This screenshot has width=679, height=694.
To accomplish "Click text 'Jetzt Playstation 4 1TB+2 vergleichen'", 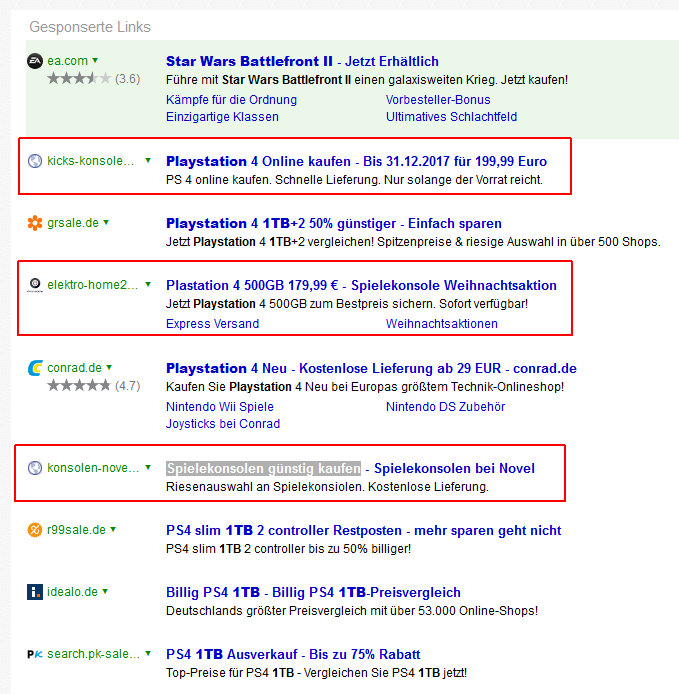I will [270, 242].
